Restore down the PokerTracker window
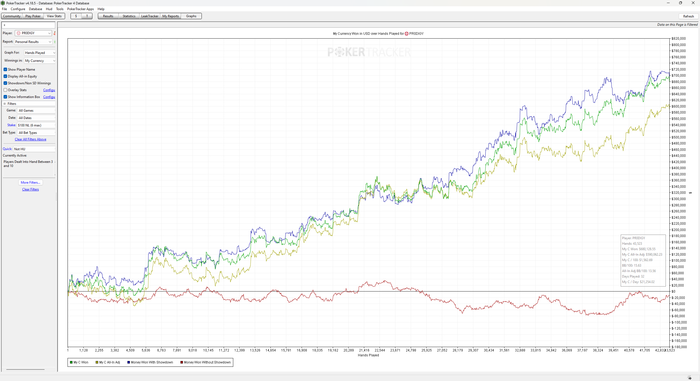 [680, 3]
